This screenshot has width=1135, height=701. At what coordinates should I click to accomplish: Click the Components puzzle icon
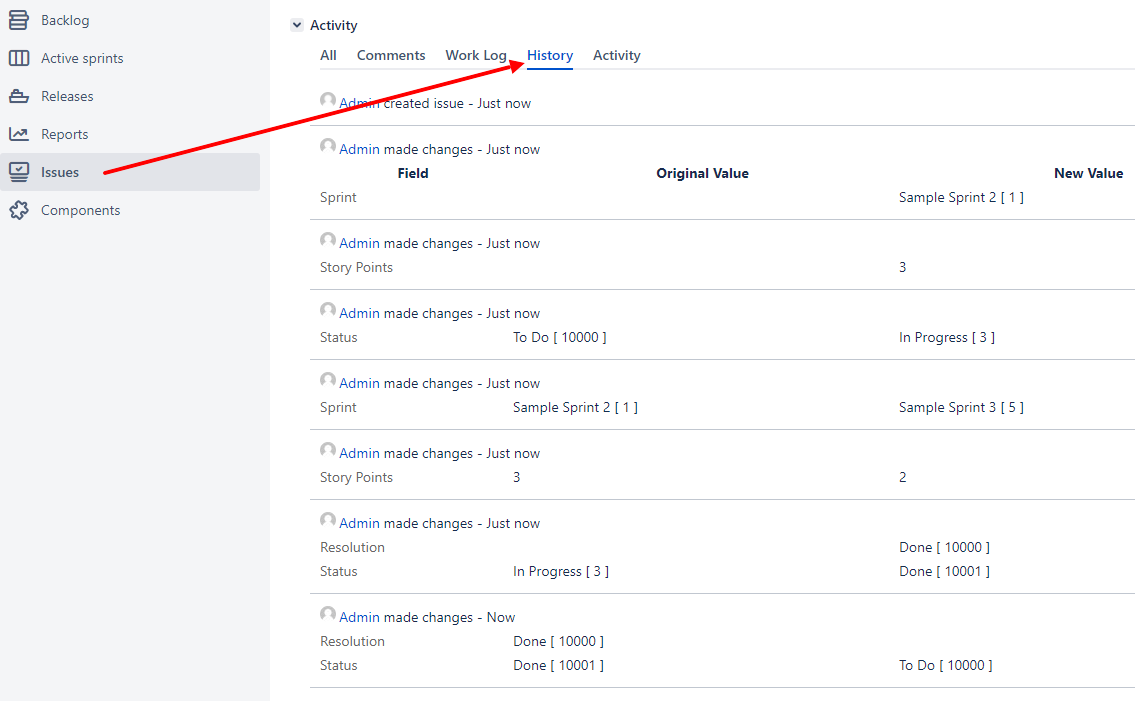click(x=19, y=210)
